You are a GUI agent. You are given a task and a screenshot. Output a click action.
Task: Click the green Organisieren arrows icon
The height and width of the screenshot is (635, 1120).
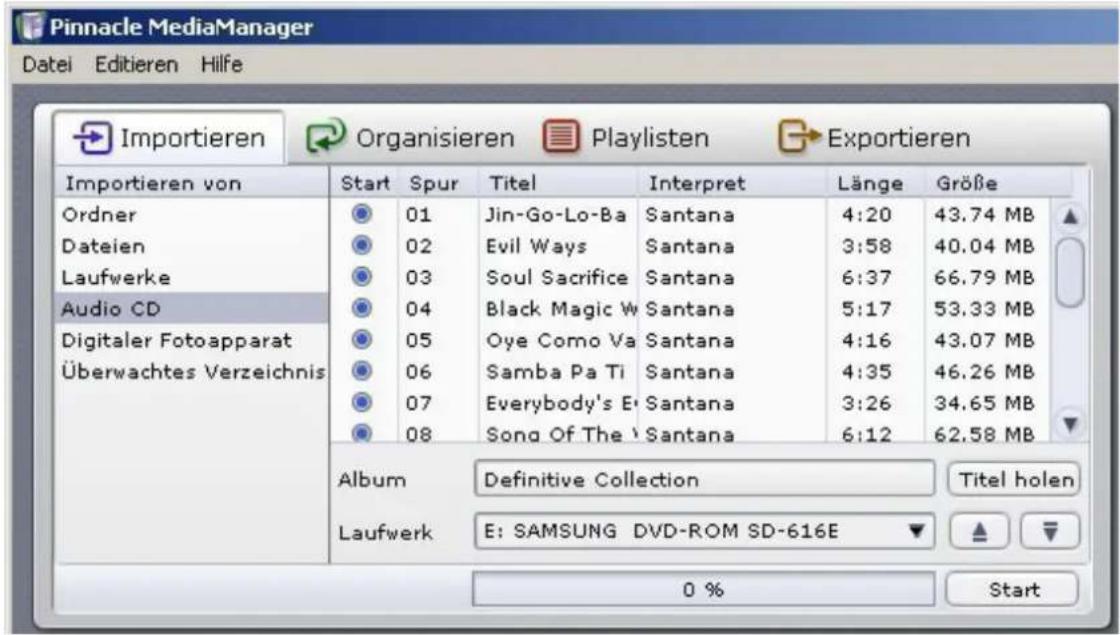click(x=326, y=136)
